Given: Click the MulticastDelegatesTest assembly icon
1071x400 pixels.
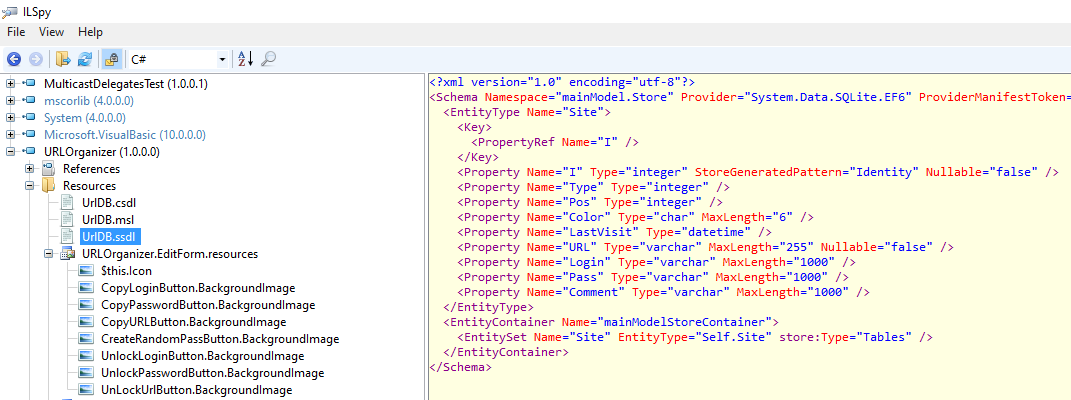Looking at the screenshot, I should tap(29, 84).
